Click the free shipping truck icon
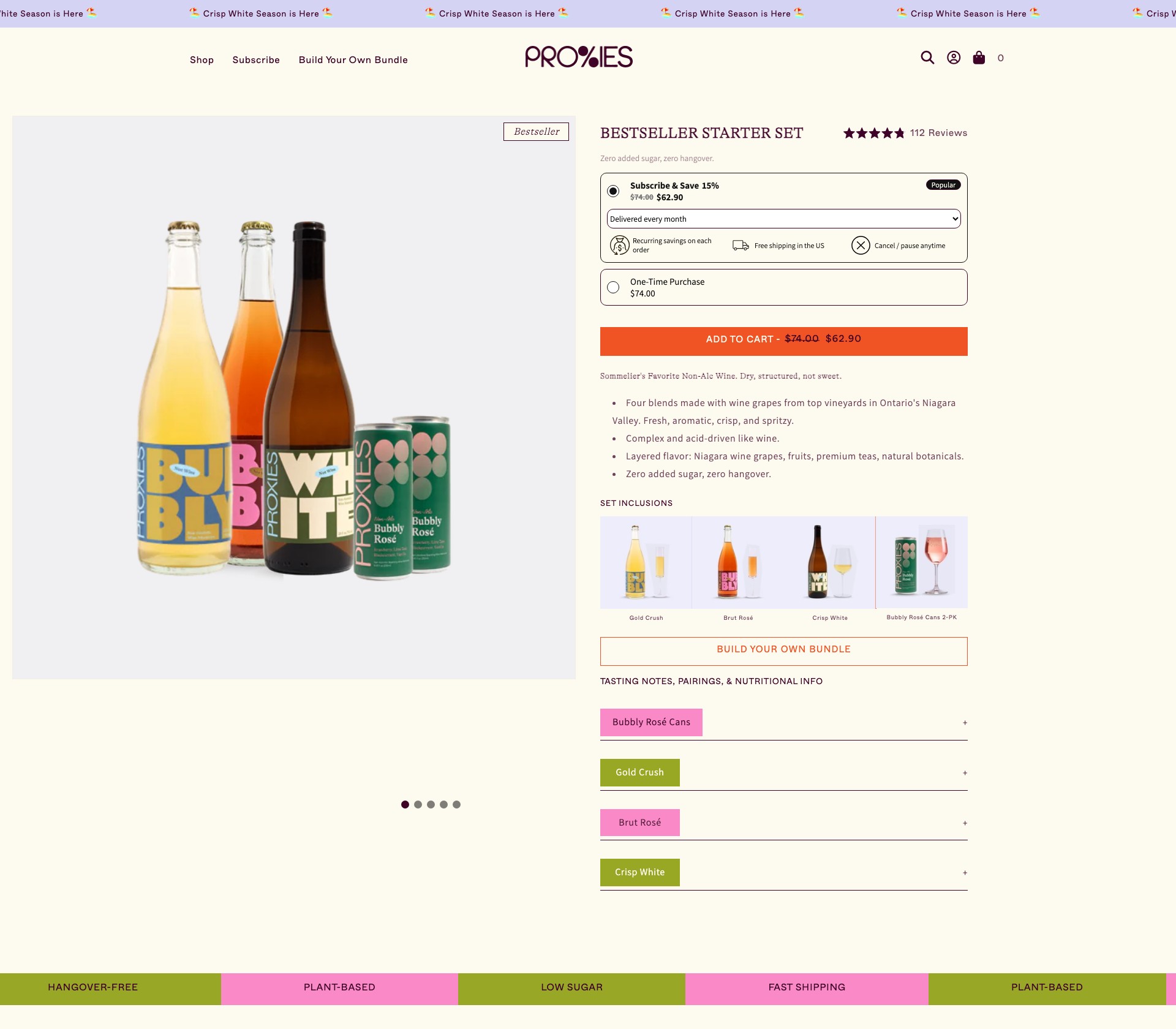The height and width of the screenshot is (1029, 1176). (x=741, y=246)
